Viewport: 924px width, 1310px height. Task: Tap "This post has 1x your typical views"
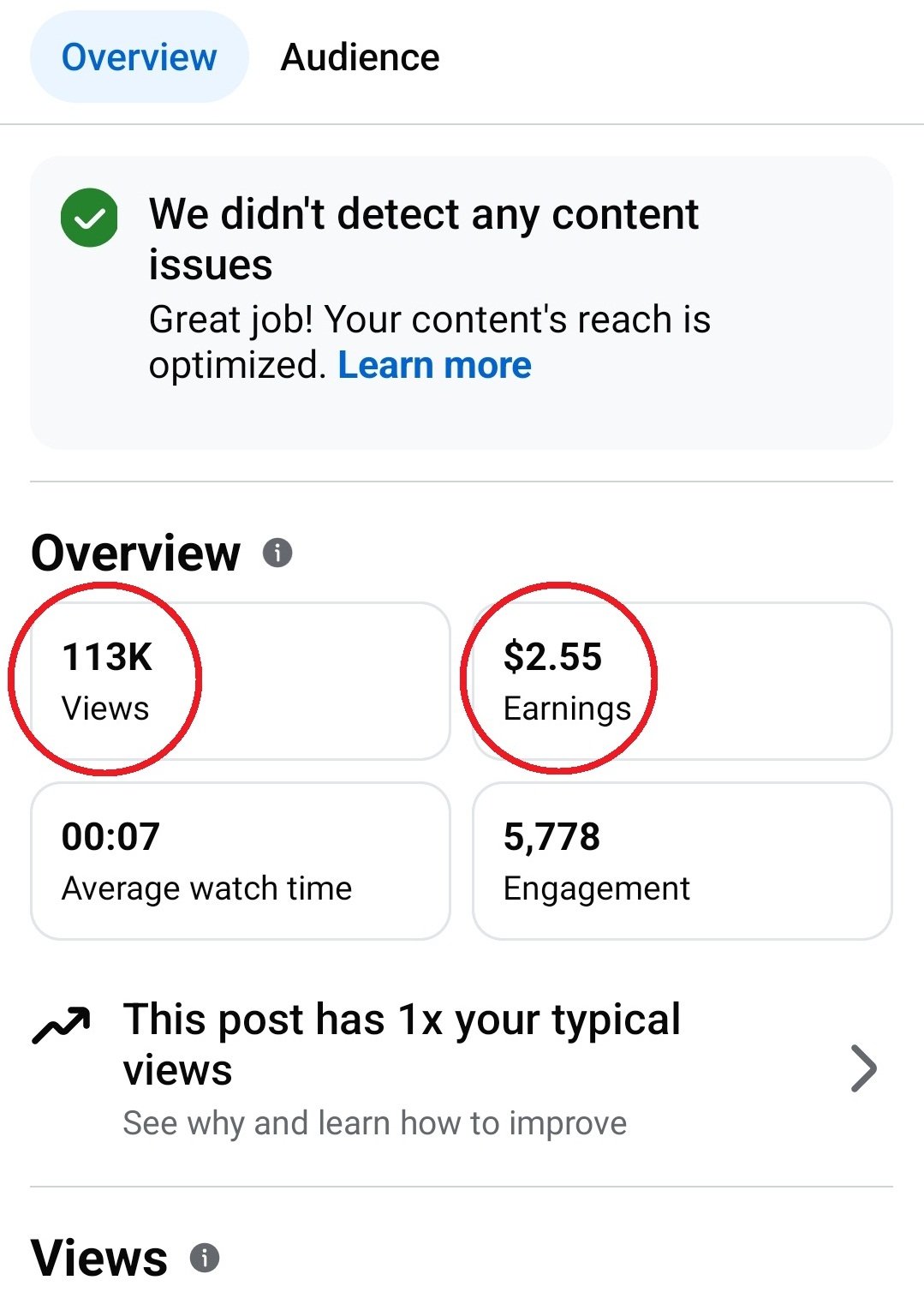click(x=401, y=1044)
